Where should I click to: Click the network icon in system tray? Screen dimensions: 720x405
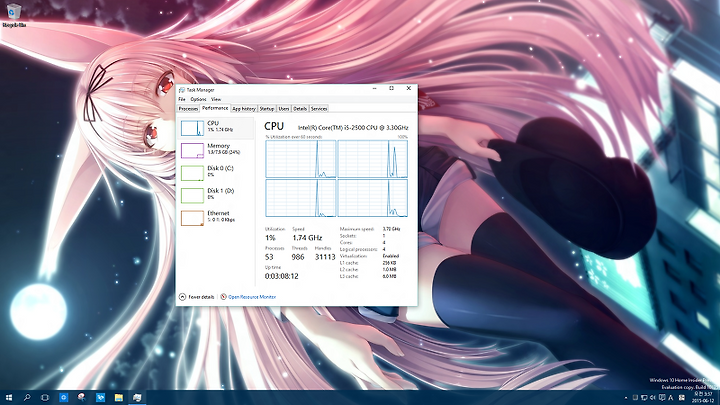point(644,398)
